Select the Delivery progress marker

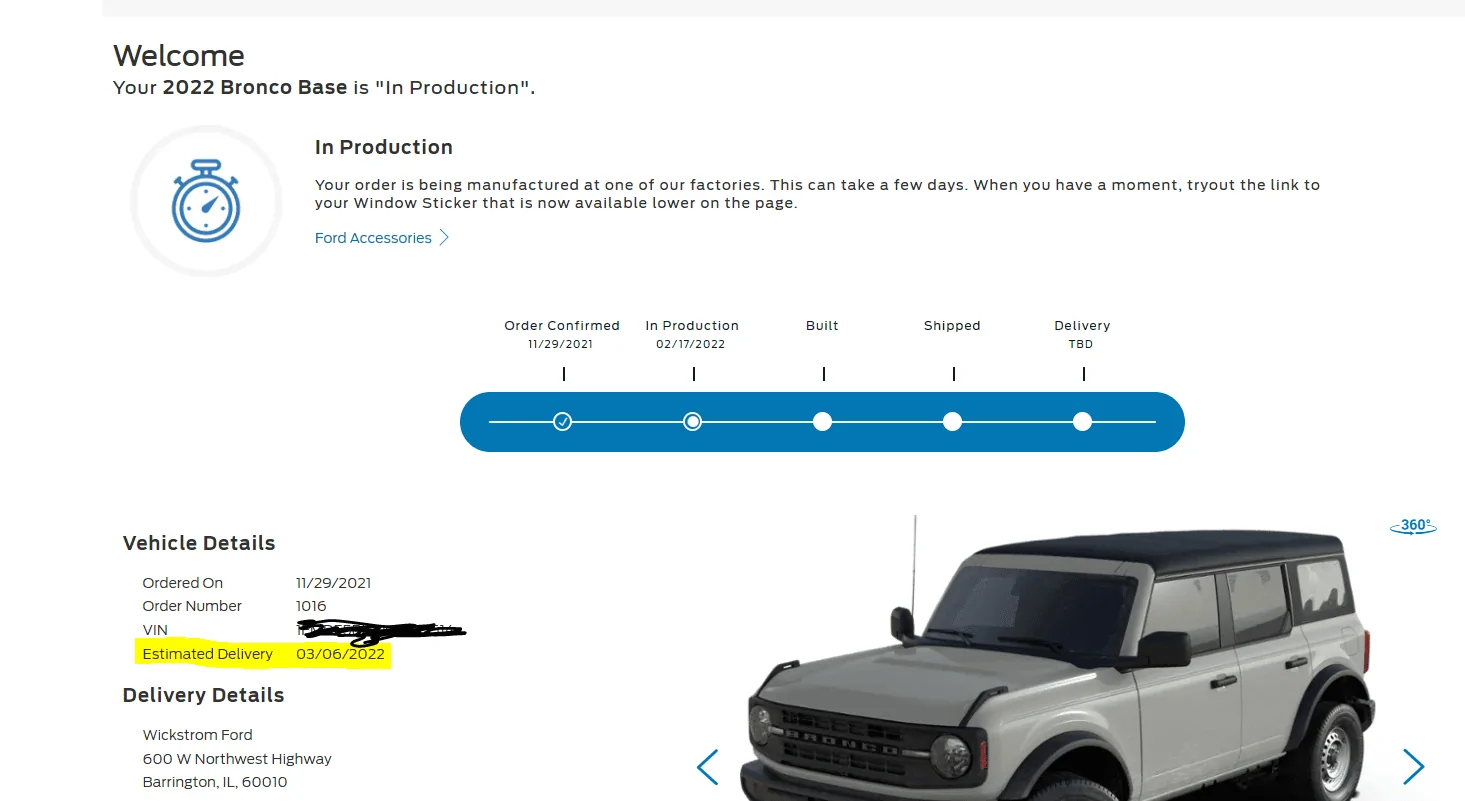click(1082, 422)
